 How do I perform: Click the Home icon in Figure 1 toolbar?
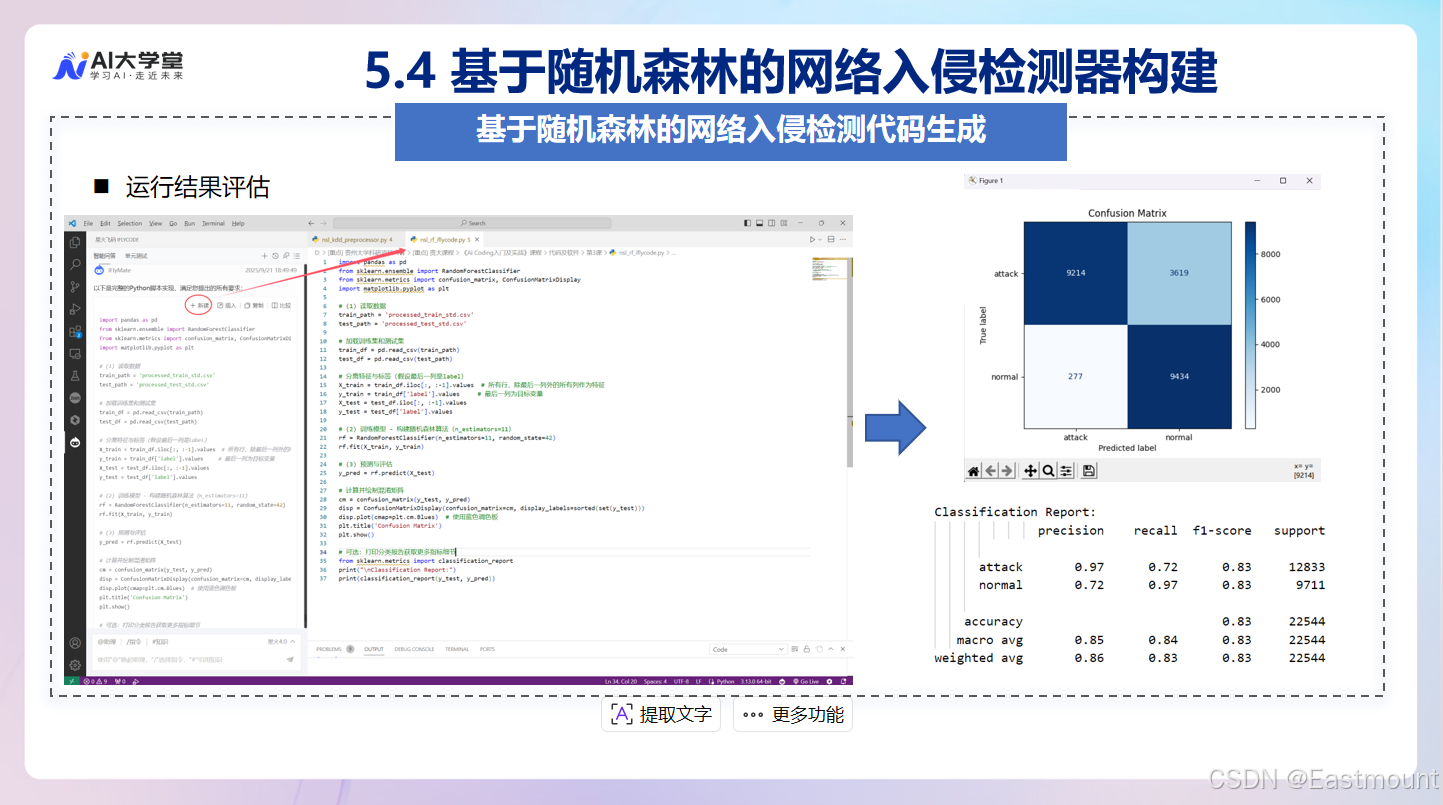(x=973, y=470)
